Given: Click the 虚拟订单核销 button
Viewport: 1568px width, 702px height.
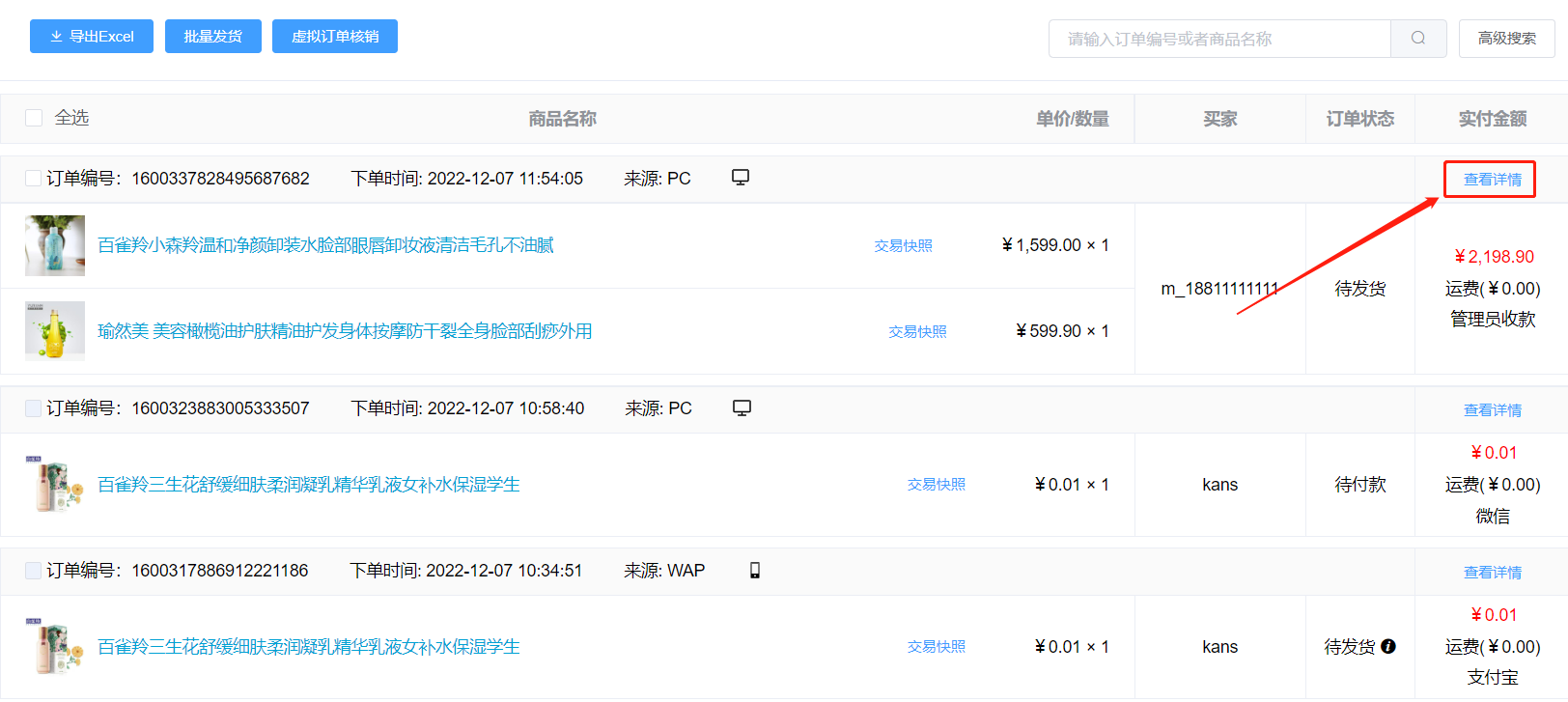Looking at the screenshot, I should coord(335,36).
